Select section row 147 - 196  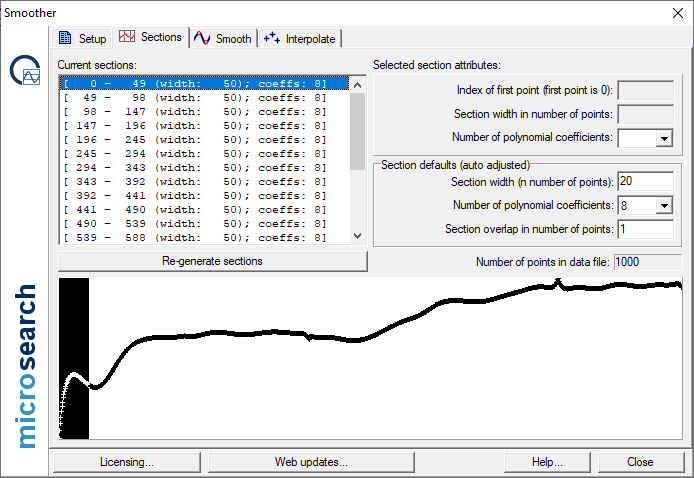[x=204, y=126]
